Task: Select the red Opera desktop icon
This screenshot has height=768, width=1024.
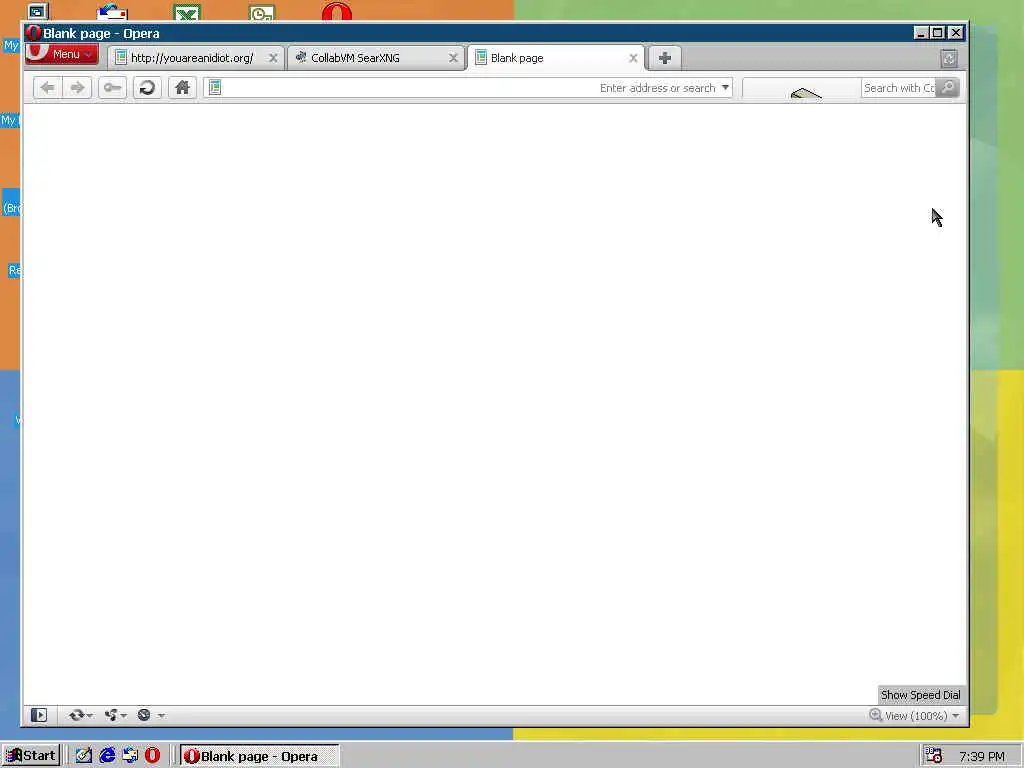Action: tap(337, 11)
